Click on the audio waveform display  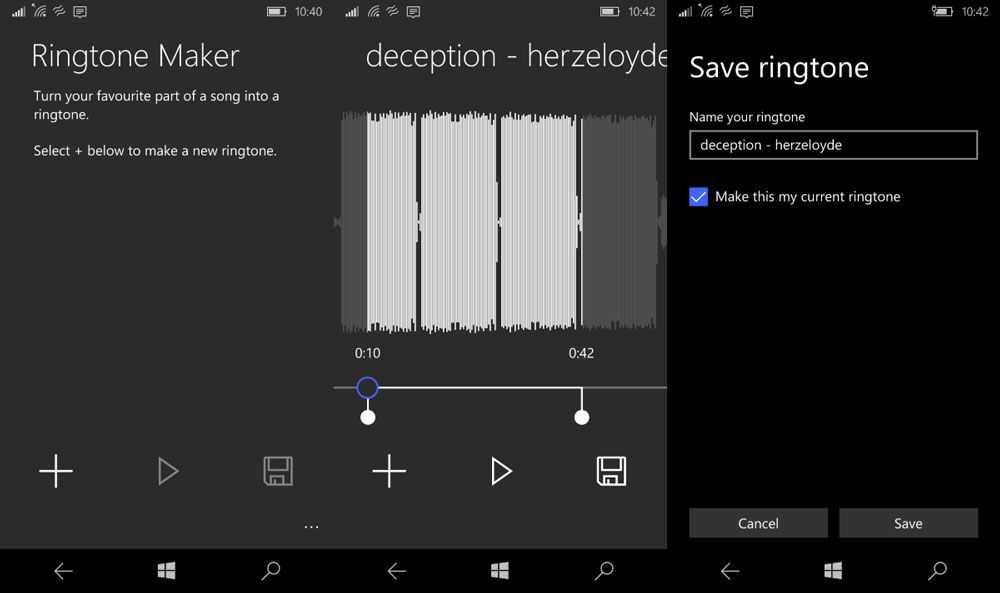coord(500,221)
